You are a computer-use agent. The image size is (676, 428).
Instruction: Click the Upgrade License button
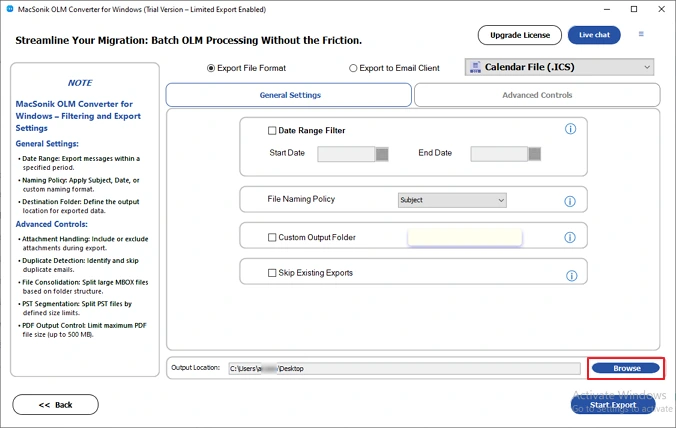pyautogui.click(x=520, y=35)
